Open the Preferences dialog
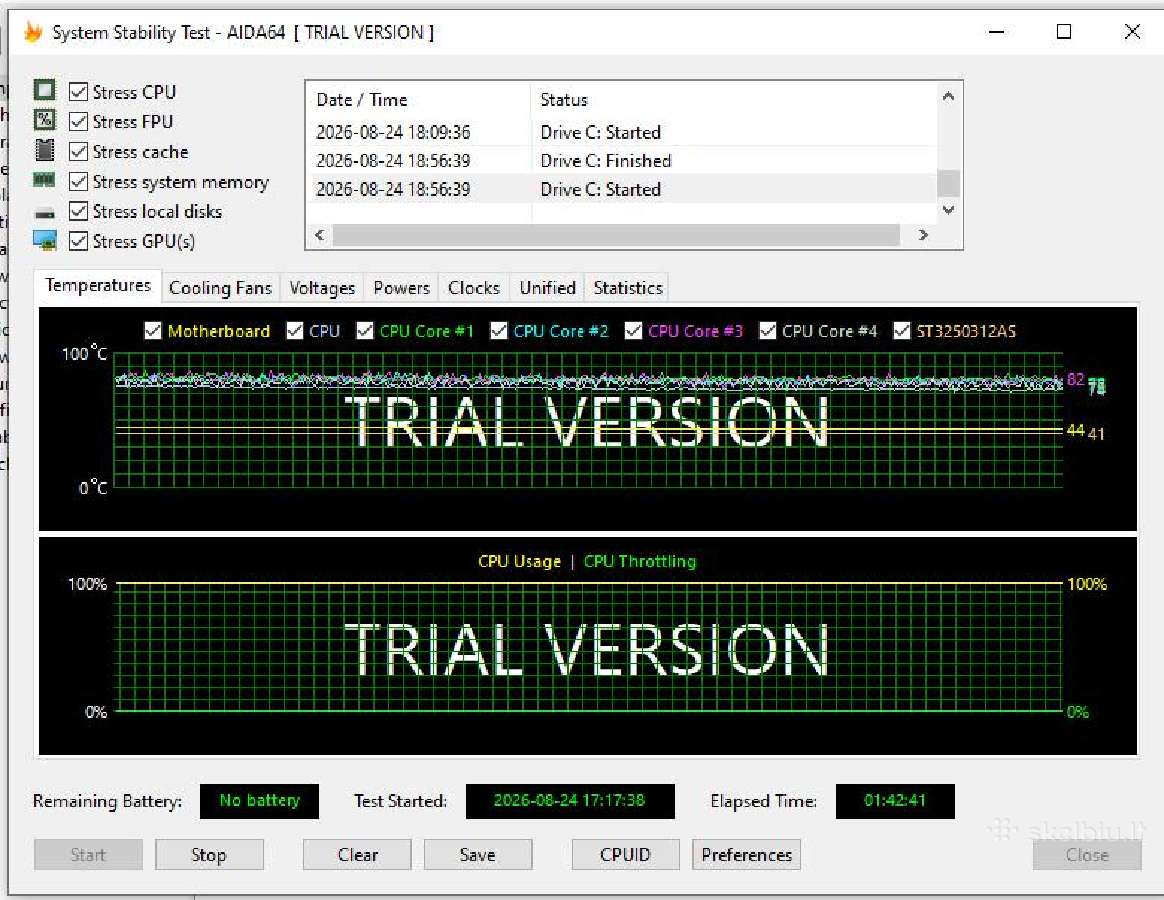 pyautogui.click(x=746, y=855)
